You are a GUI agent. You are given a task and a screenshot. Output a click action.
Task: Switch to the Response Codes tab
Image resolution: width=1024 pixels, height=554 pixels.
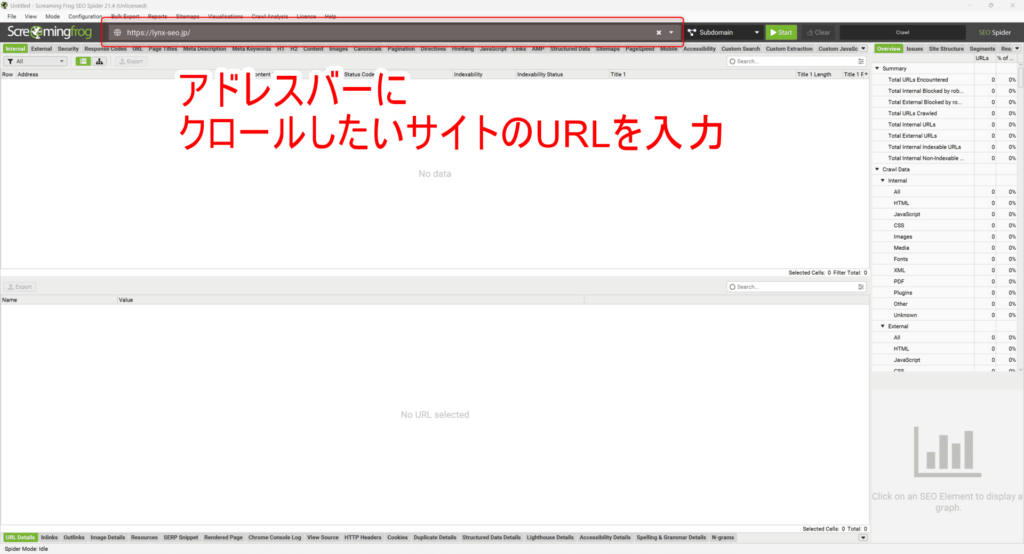(105, 48)
